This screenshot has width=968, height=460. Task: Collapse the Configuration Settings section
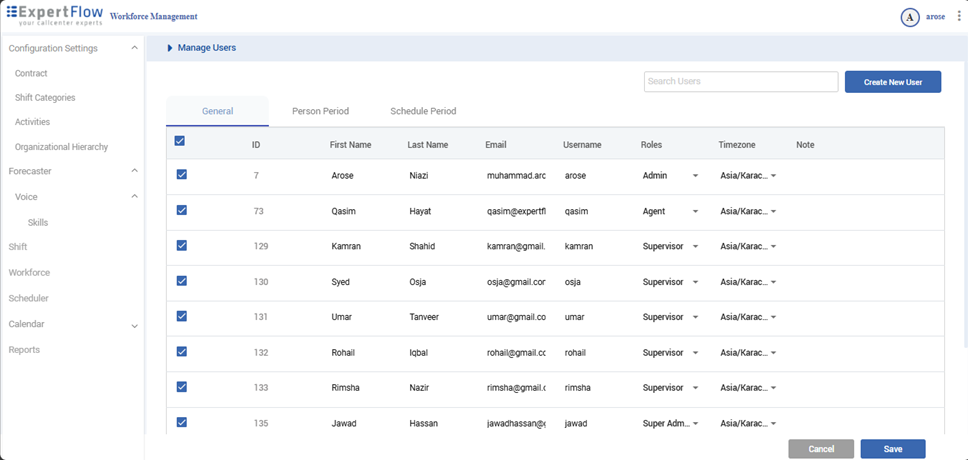point(135,48)
